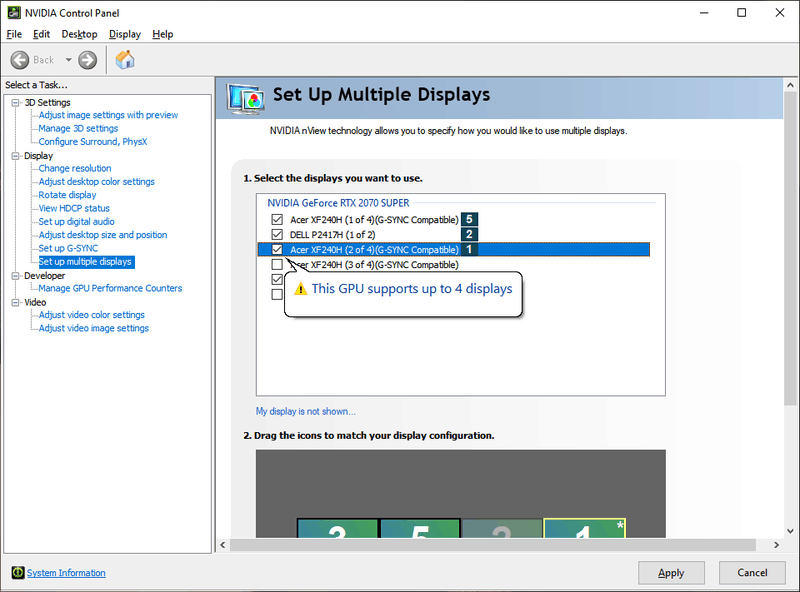Open Adjust desktop color settings
The image size is (800, 592).
tap(96, 181)
